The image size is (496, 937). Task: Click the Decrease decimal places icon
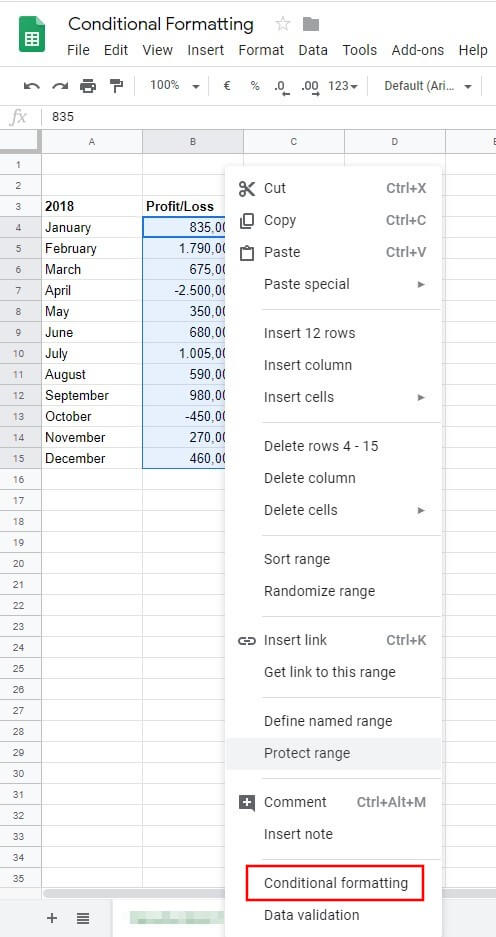281,87
